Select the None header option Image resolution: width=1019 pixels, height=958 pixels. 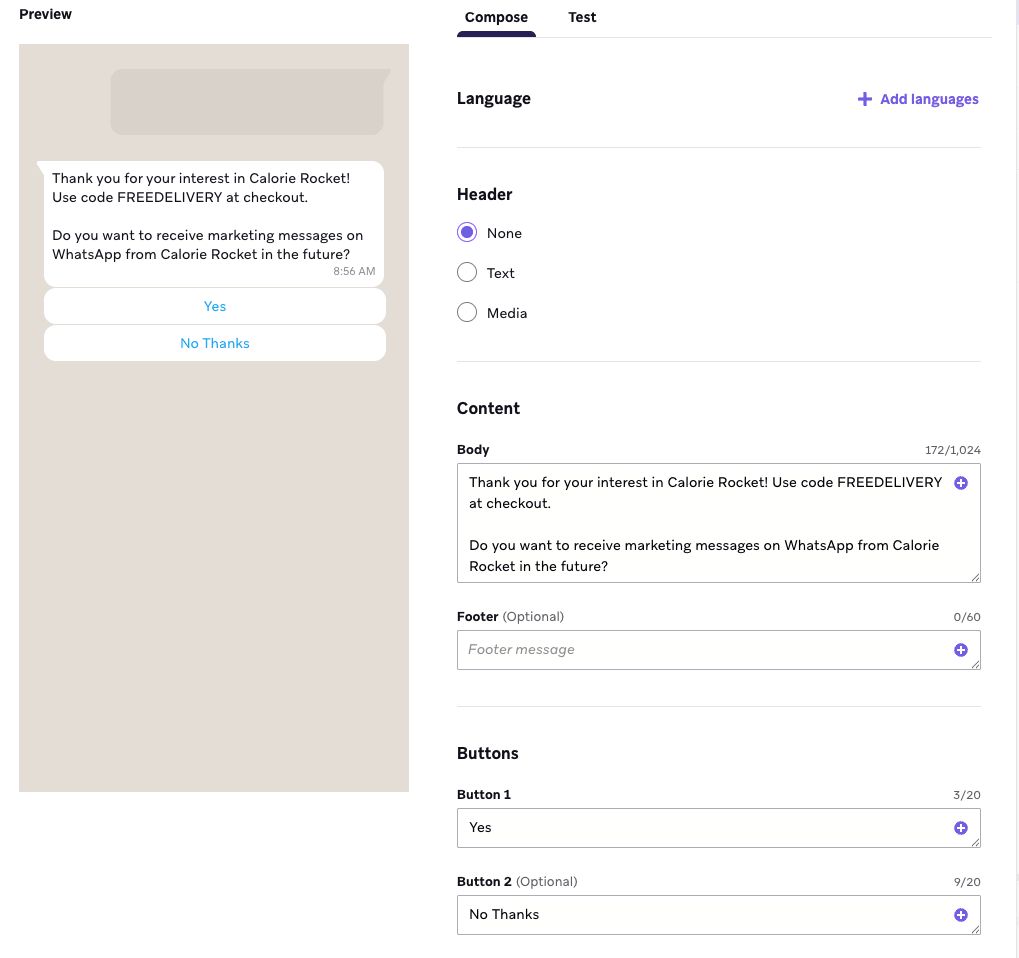467,233
